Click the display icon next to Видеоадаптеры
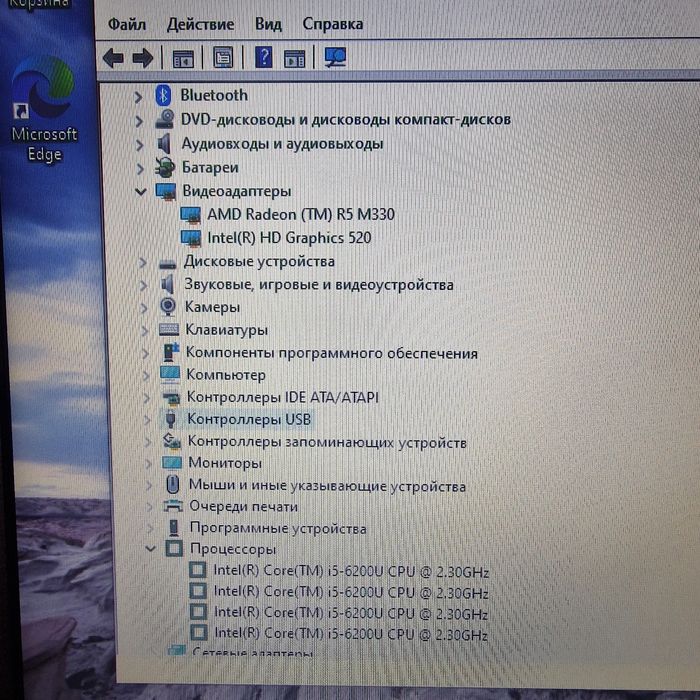The width and height of the screenshot is (700, 700). pos(166,192)
